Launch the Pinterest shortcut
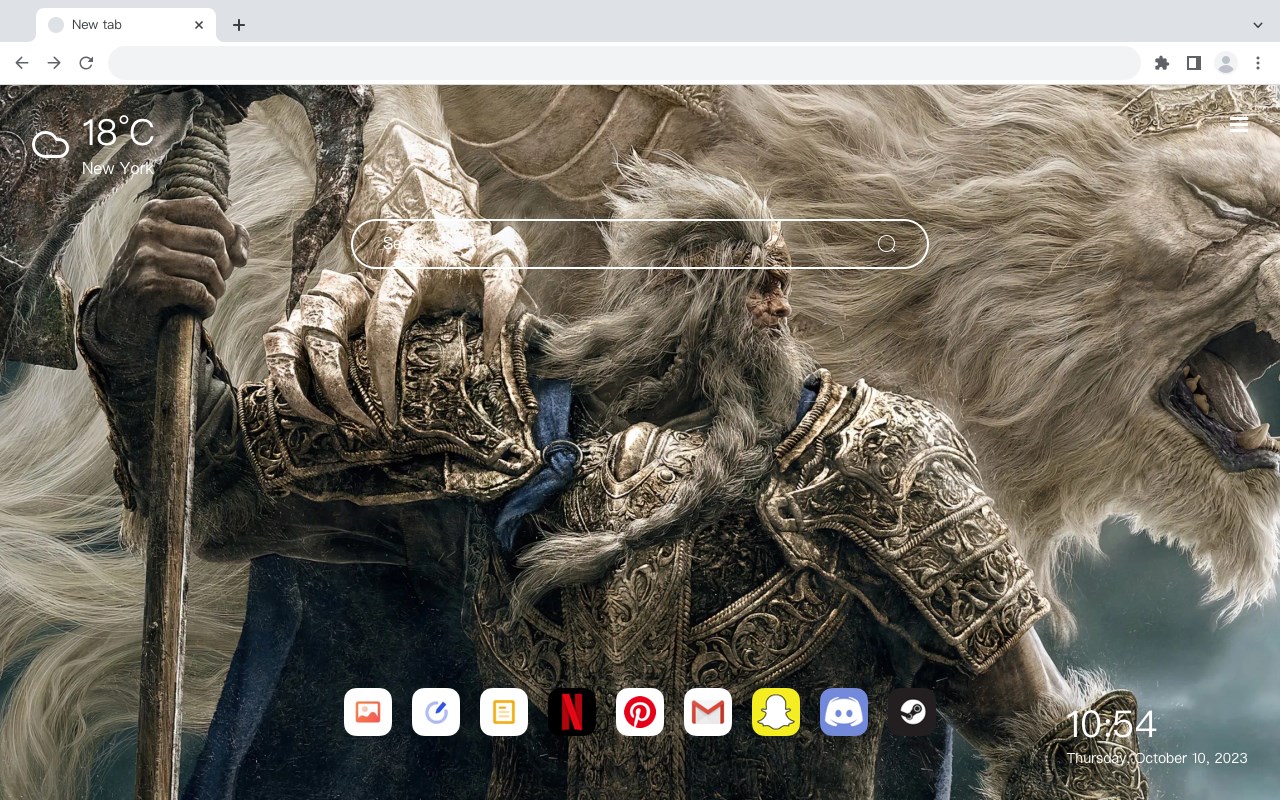Screen dimensions: 1280x800 tap(640, 712)
